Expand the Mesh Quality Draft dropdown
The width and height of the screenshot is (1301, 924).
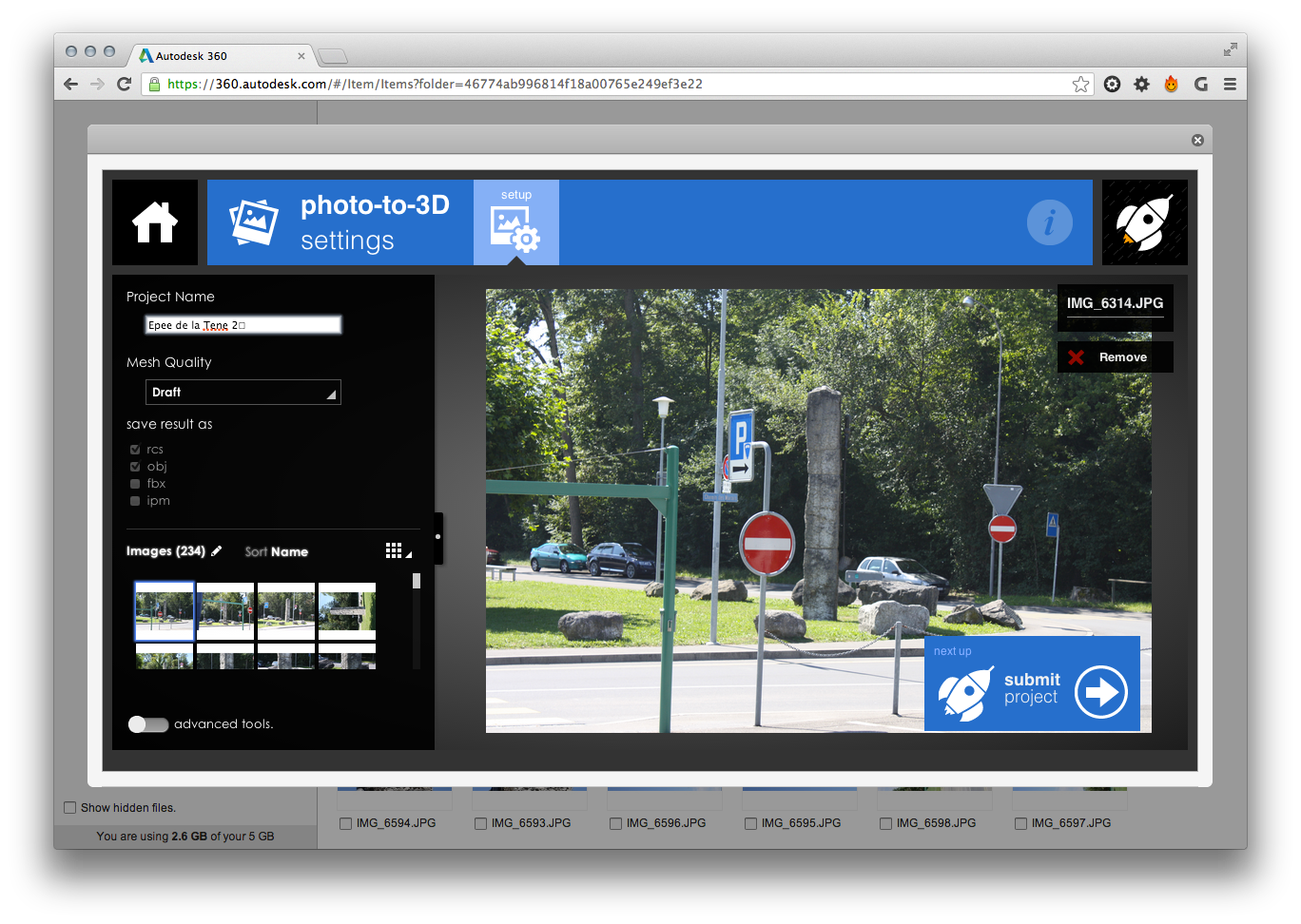point(243,393)
